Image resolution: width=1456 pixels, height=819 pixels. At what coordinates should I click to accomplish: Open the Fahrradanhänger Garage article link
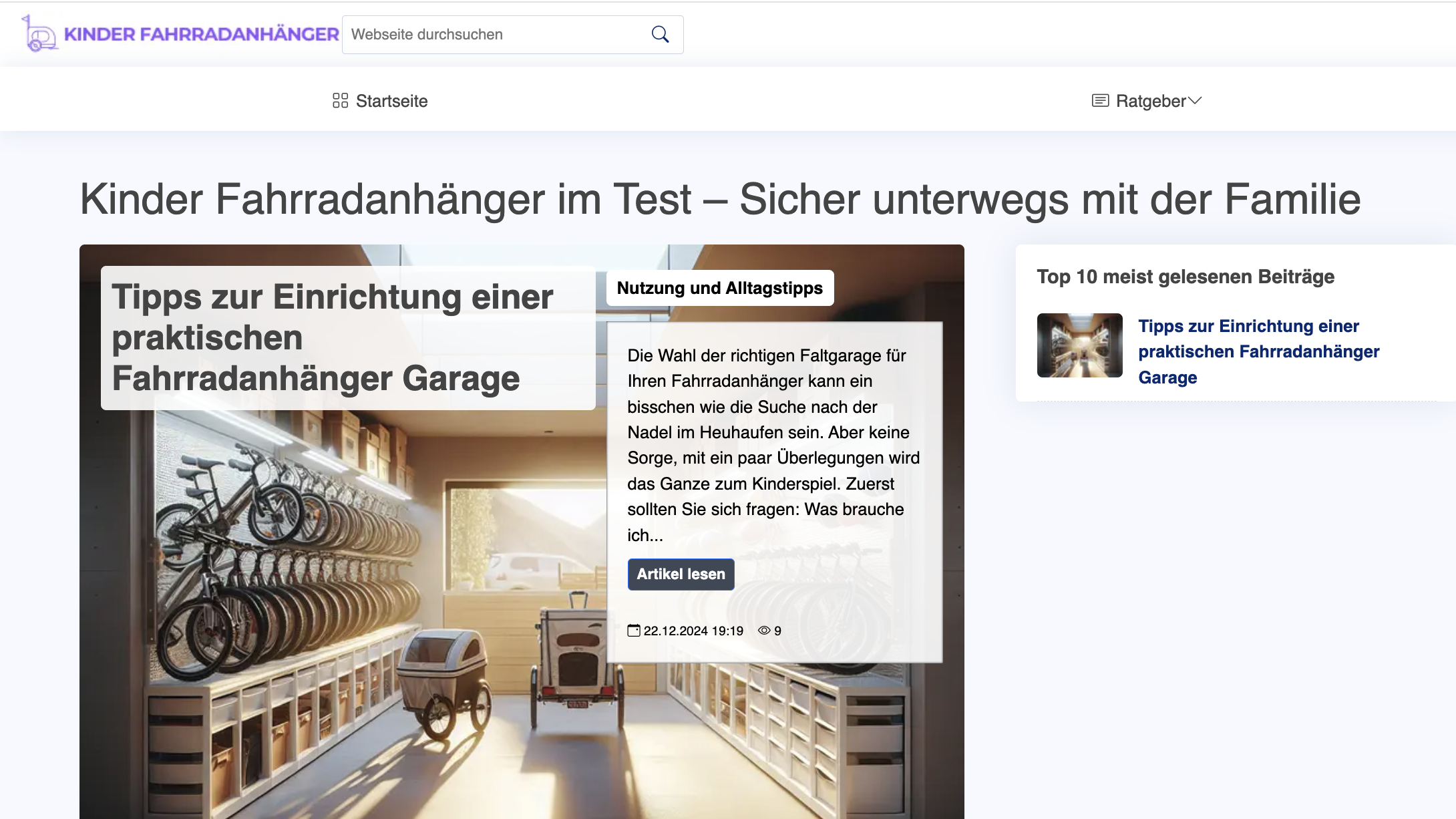pos(1259,351)
